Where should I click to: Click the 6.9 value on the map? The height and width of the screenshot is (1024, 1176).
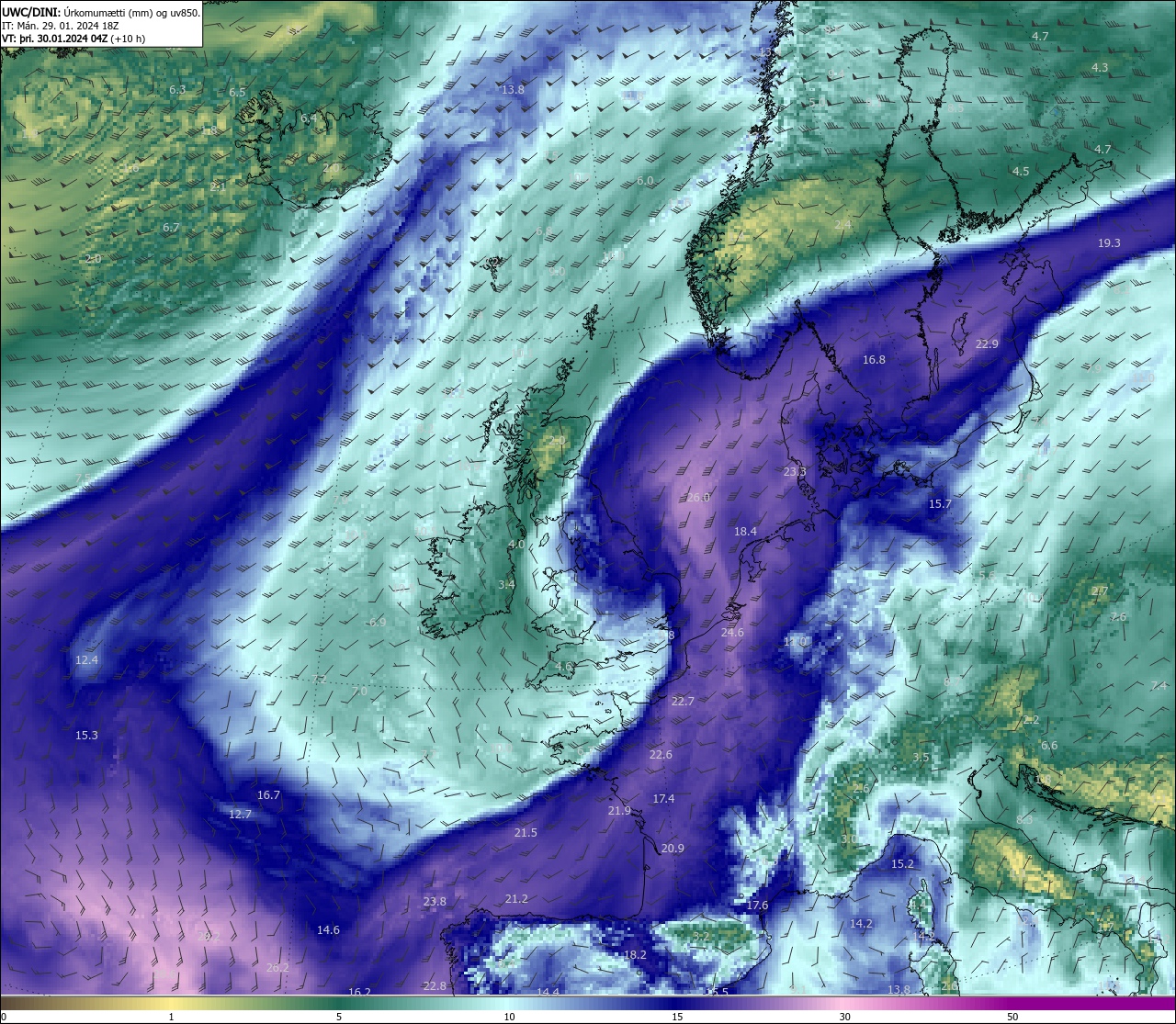click(x=378, y=623)
